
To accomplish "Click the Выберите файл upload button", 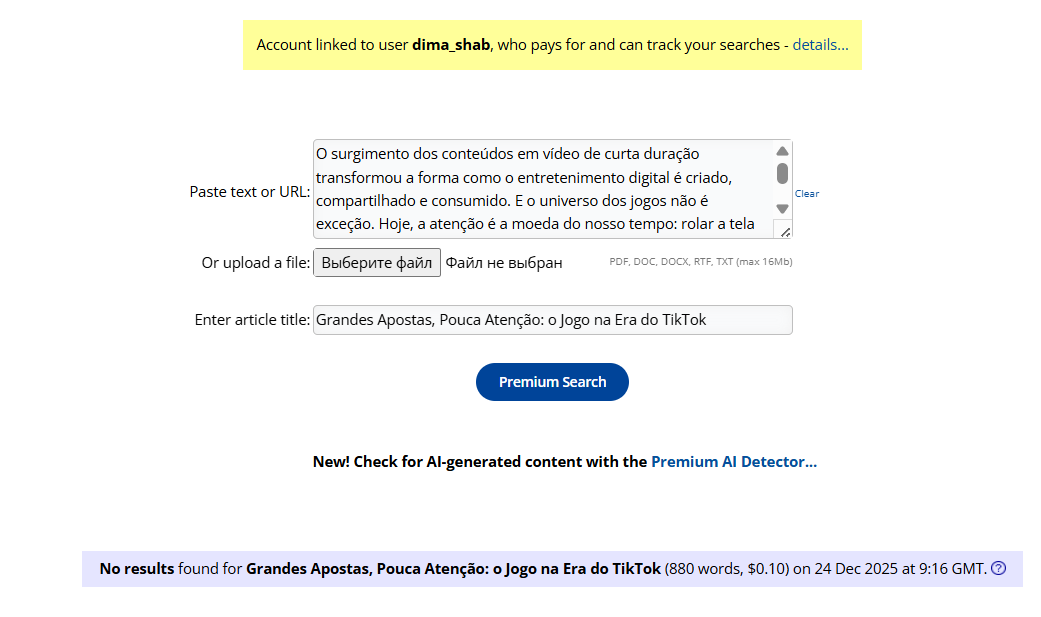I will [x=377, y=263].
